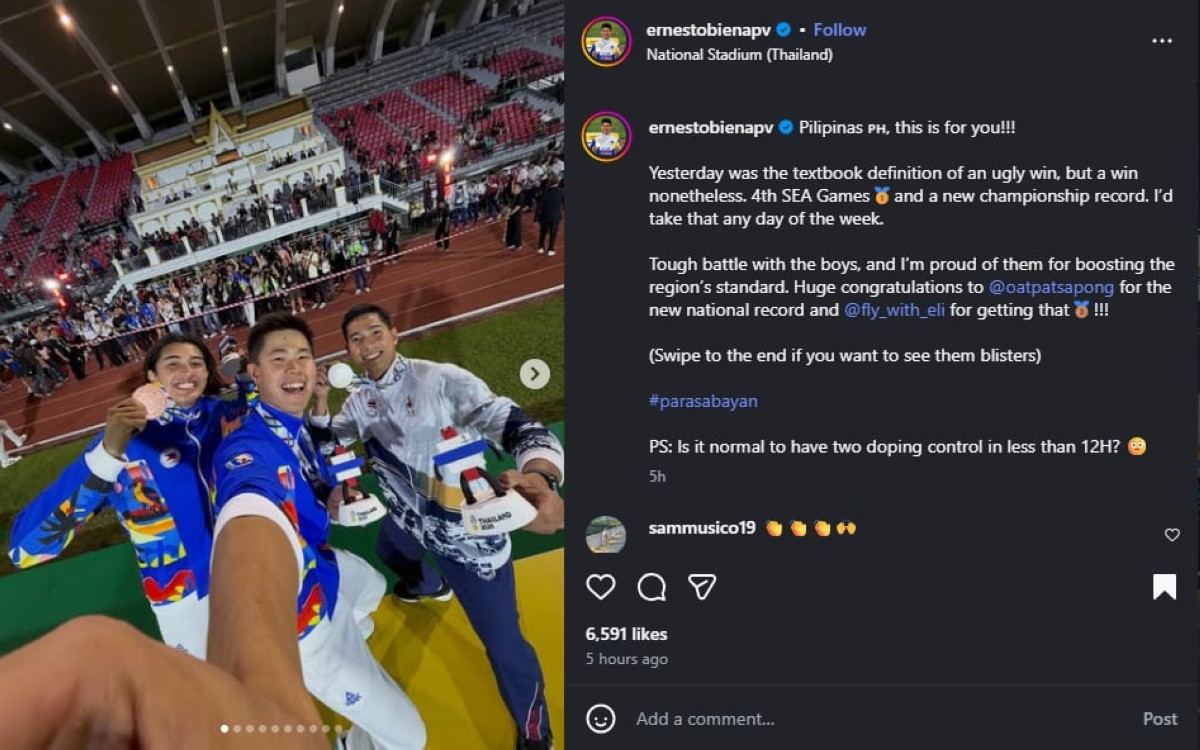The image size is (1200, 750).
Task: Go to next photo with carousel arrow
Action: [x=534, y=374]
